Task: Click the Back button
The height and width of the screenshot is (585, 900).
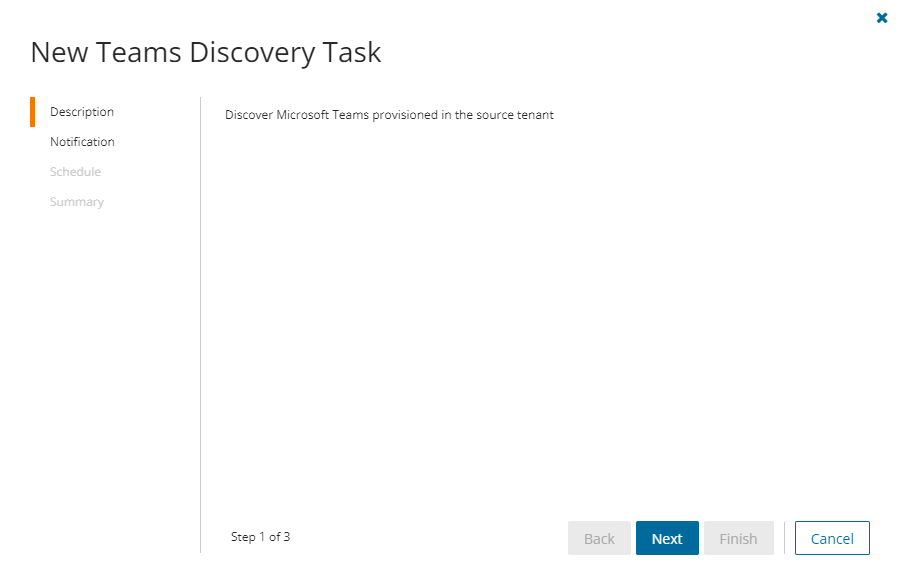Action: pos(599,538)
